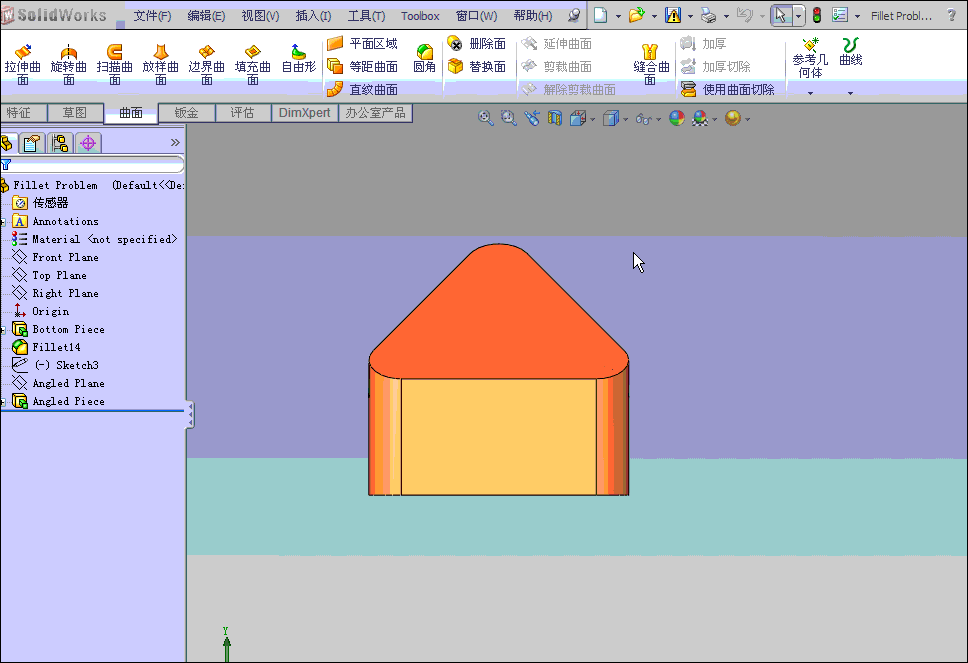Image resolution: width=968 pixels, height=663 pixels.
Task: Open the ConfigurationManager tab icon
Action: [x=60, y=143]
